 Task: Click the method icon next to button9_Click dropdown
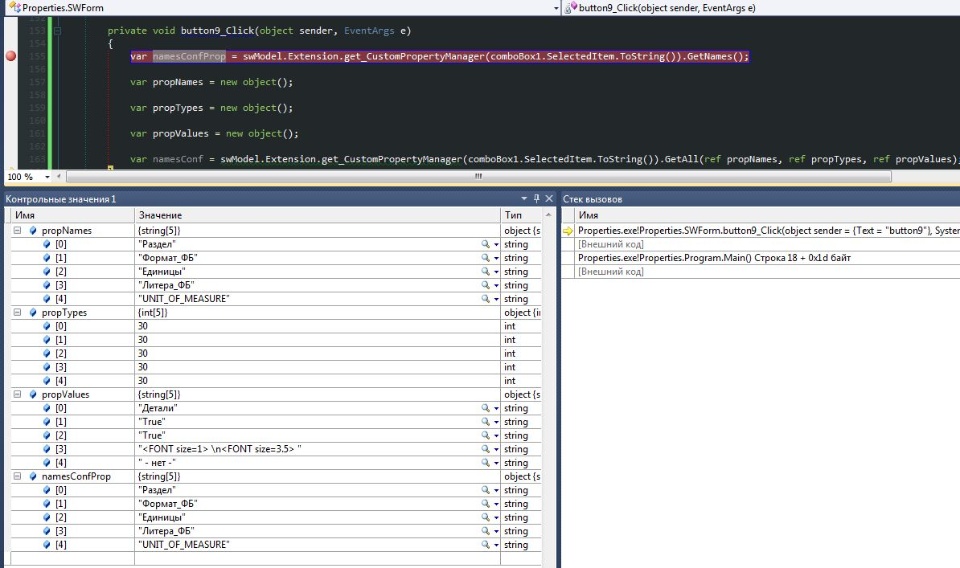click(x=571, y=8)
